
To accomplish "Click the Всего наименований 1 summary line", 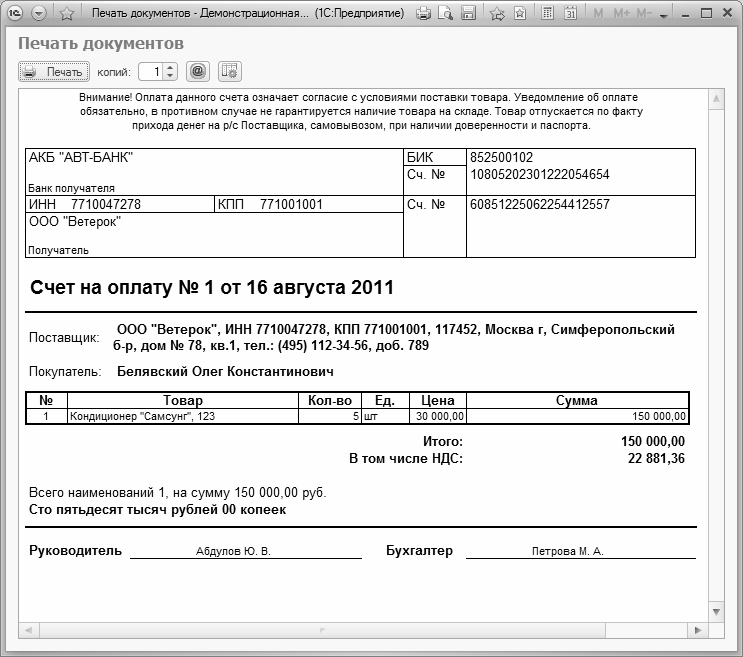I will pyautogui.click(x=178, y=493).
